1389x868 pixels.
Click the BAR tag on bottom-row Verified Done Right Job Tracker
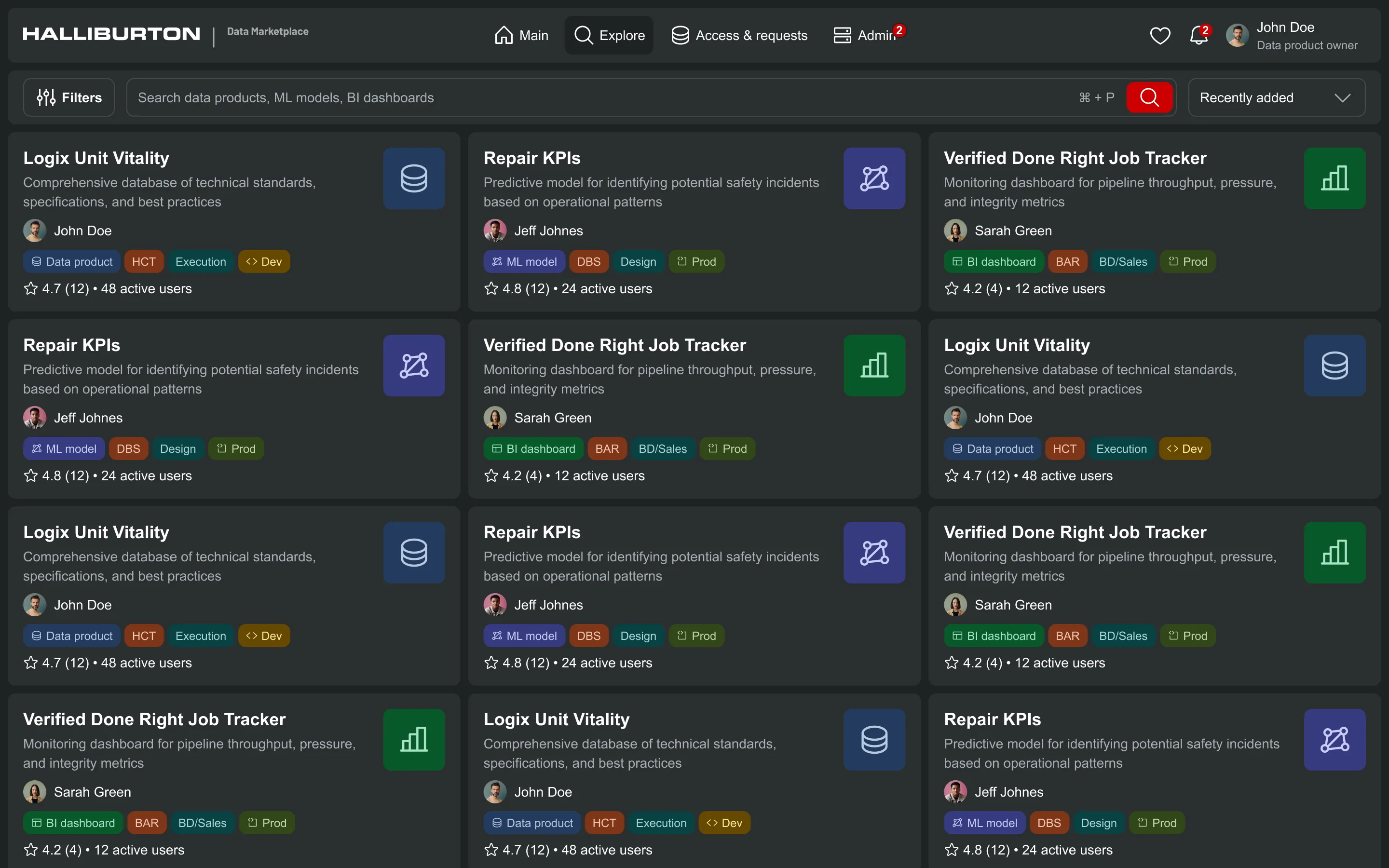pos(146,823)
